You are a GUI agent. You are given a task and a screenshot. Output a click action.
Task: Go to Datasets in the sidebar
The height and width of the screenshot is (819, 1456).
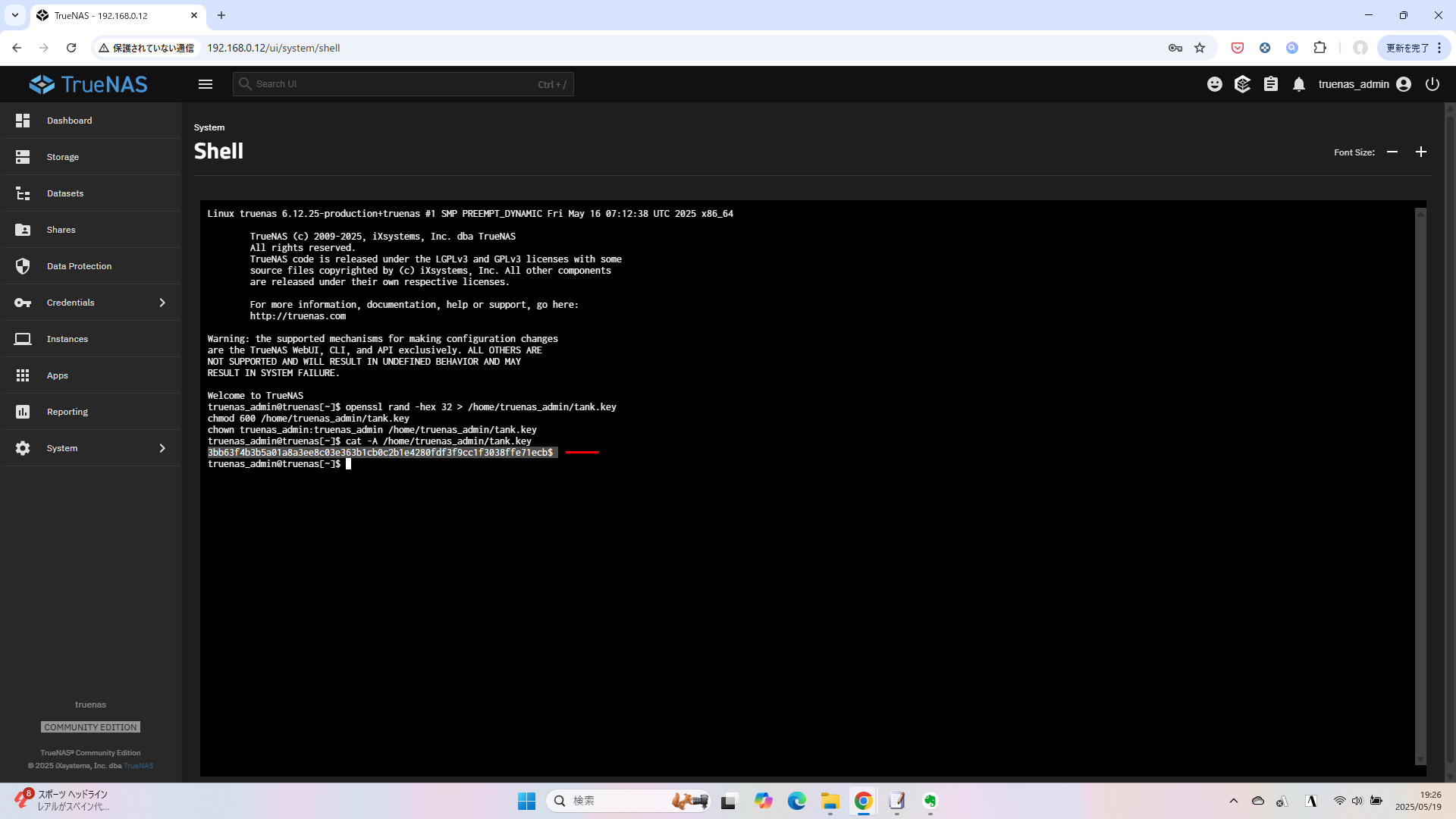[x=91, y=193]
